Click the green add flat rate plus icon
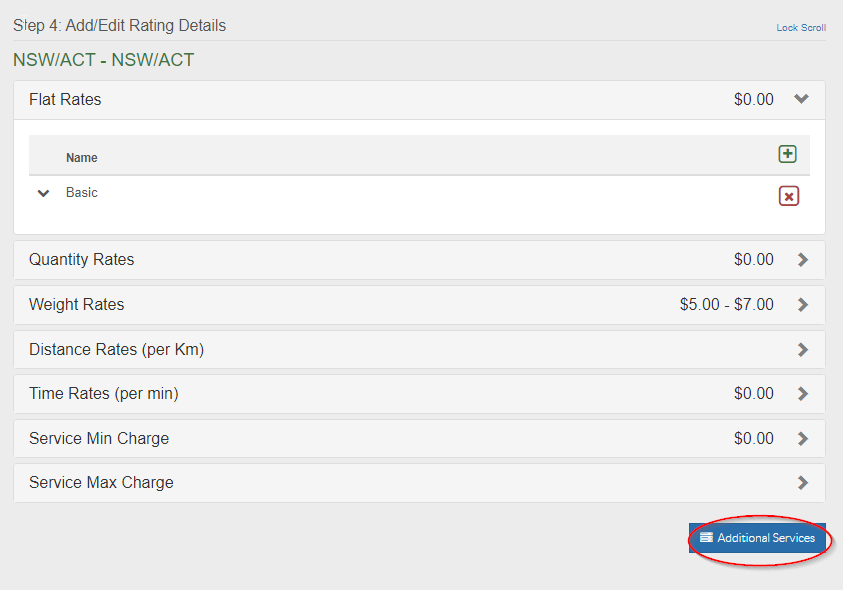This screenshot has width=843, height=590. (787, 154)
